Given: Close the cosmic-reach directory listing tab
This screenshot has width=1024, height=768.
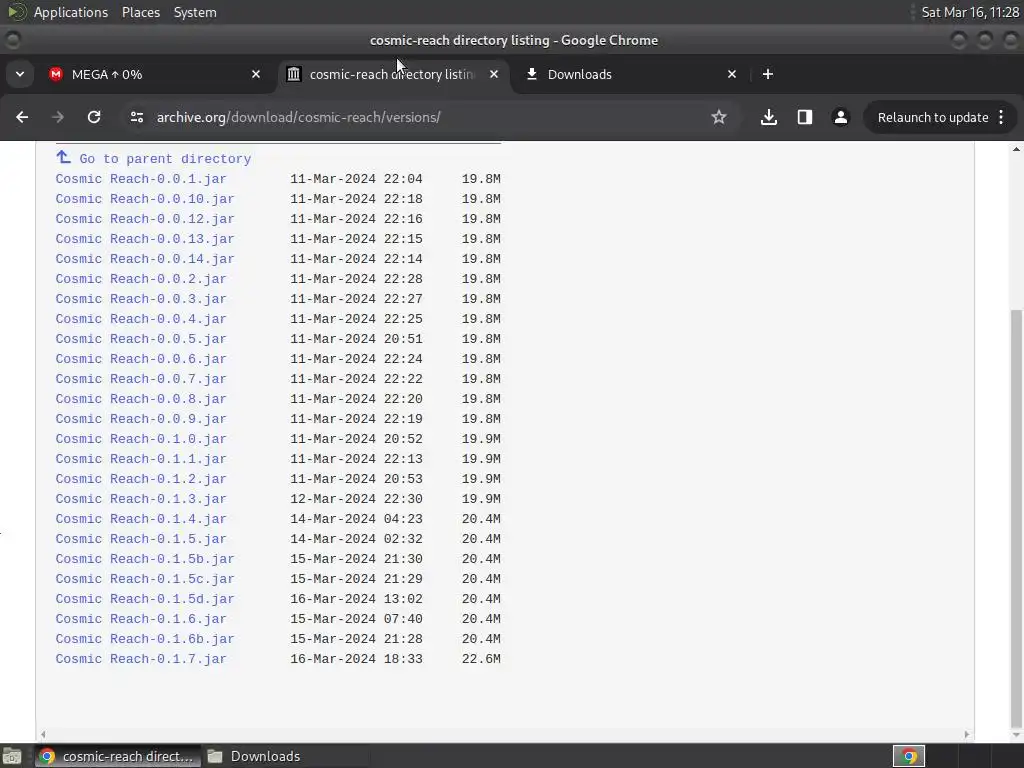Looking at the screenshot, I should [494, 74].
